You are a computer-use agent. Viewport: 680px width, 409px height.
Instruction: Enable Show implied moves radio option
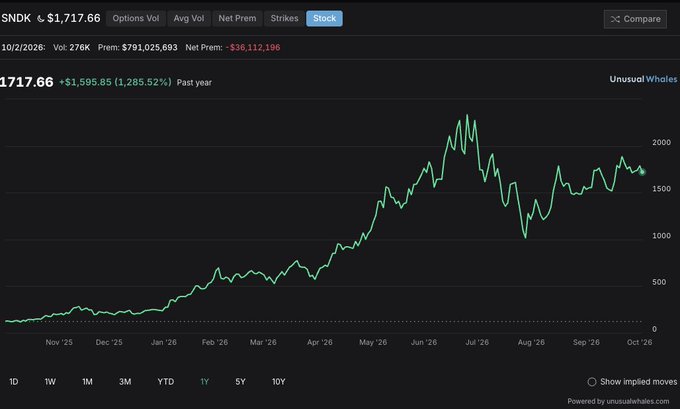click(x=592, y=382)
